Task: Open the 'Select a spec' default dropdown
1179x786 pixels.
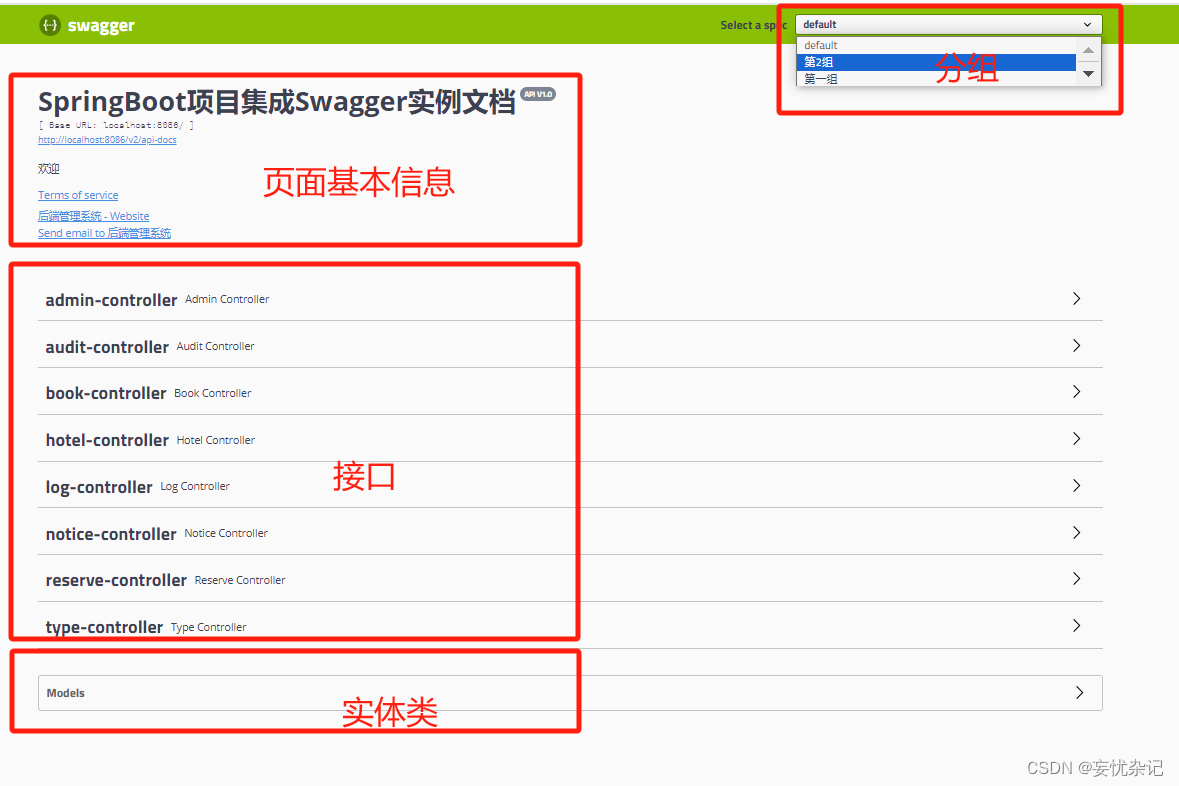Action: coord(948,25)
